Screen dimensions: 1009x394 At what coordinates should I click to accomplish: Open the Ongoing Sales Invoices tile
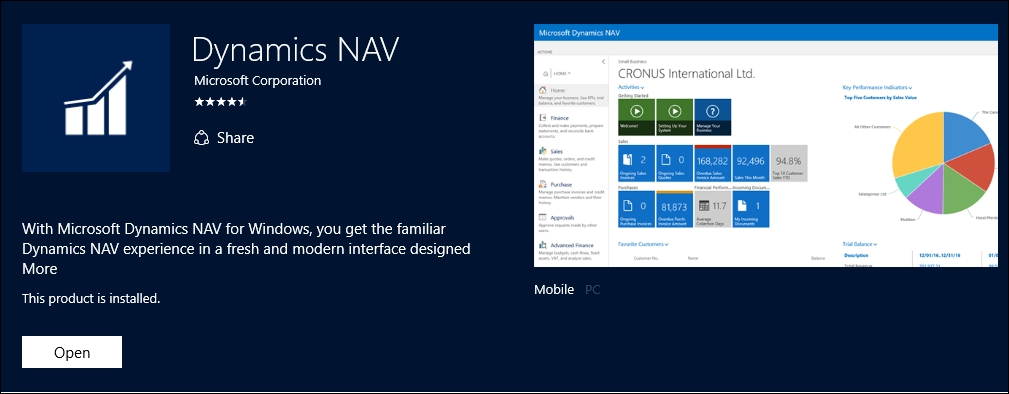[x=636, y=164]
